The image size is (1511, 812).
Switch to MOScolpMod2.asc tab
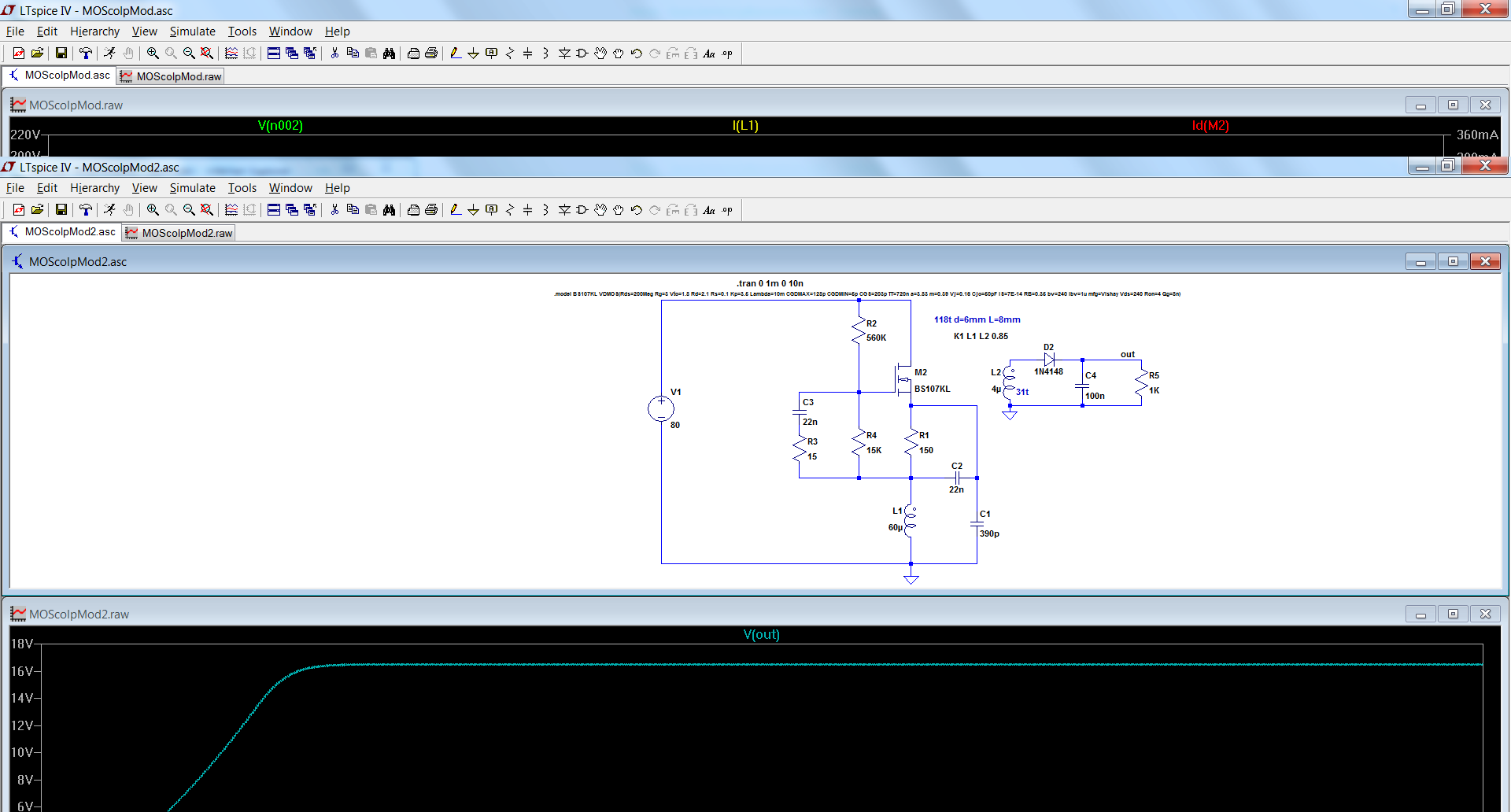tap(62, 231)
